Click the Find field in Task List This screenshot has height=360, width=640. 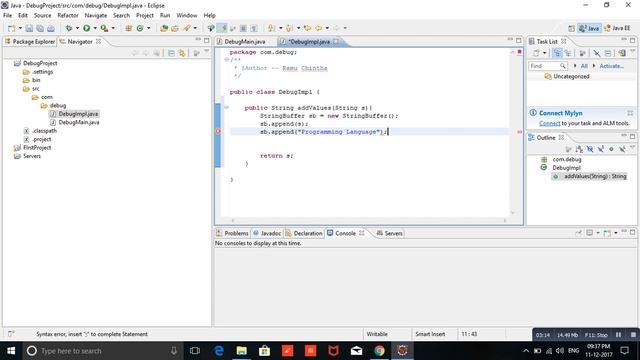pos(548,66)
